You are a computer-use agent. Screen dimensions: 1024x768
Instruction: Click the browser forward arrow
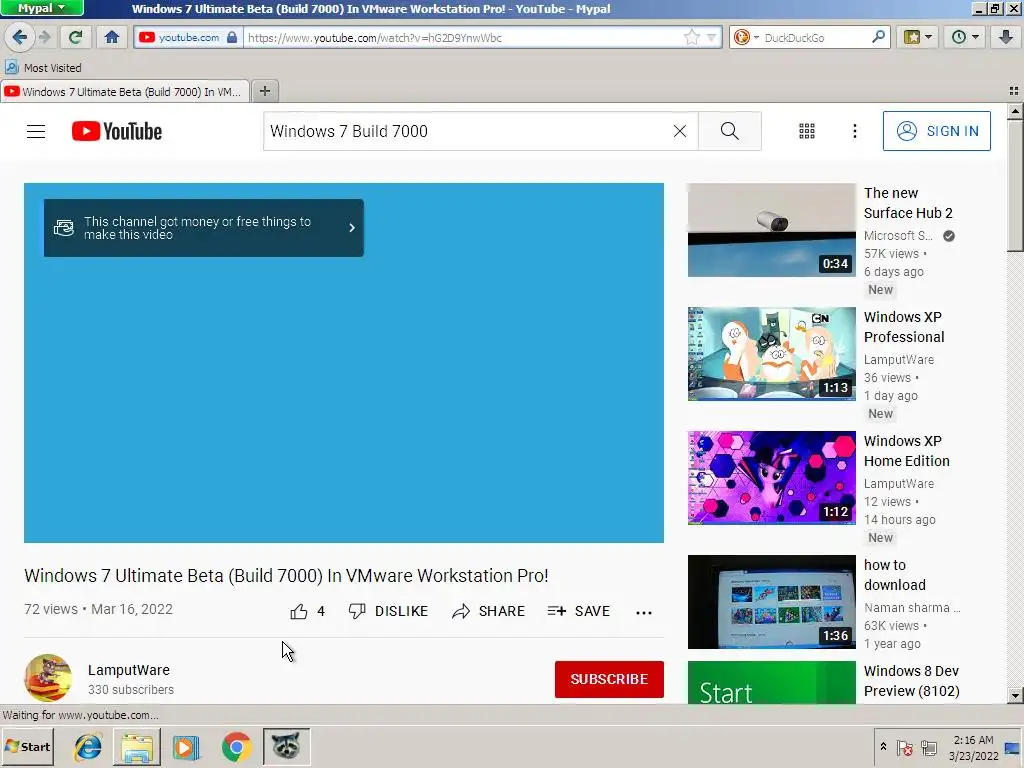point(44,37)
